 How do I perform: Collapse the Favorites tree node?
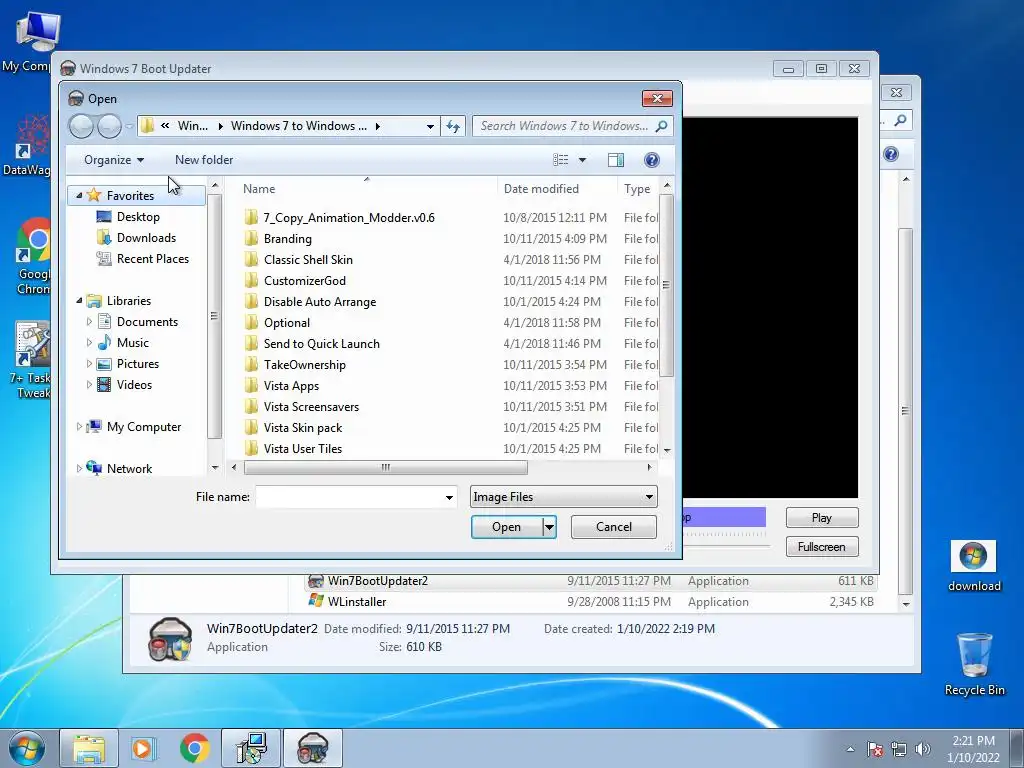pyautogui.click(x=79, y=195)
